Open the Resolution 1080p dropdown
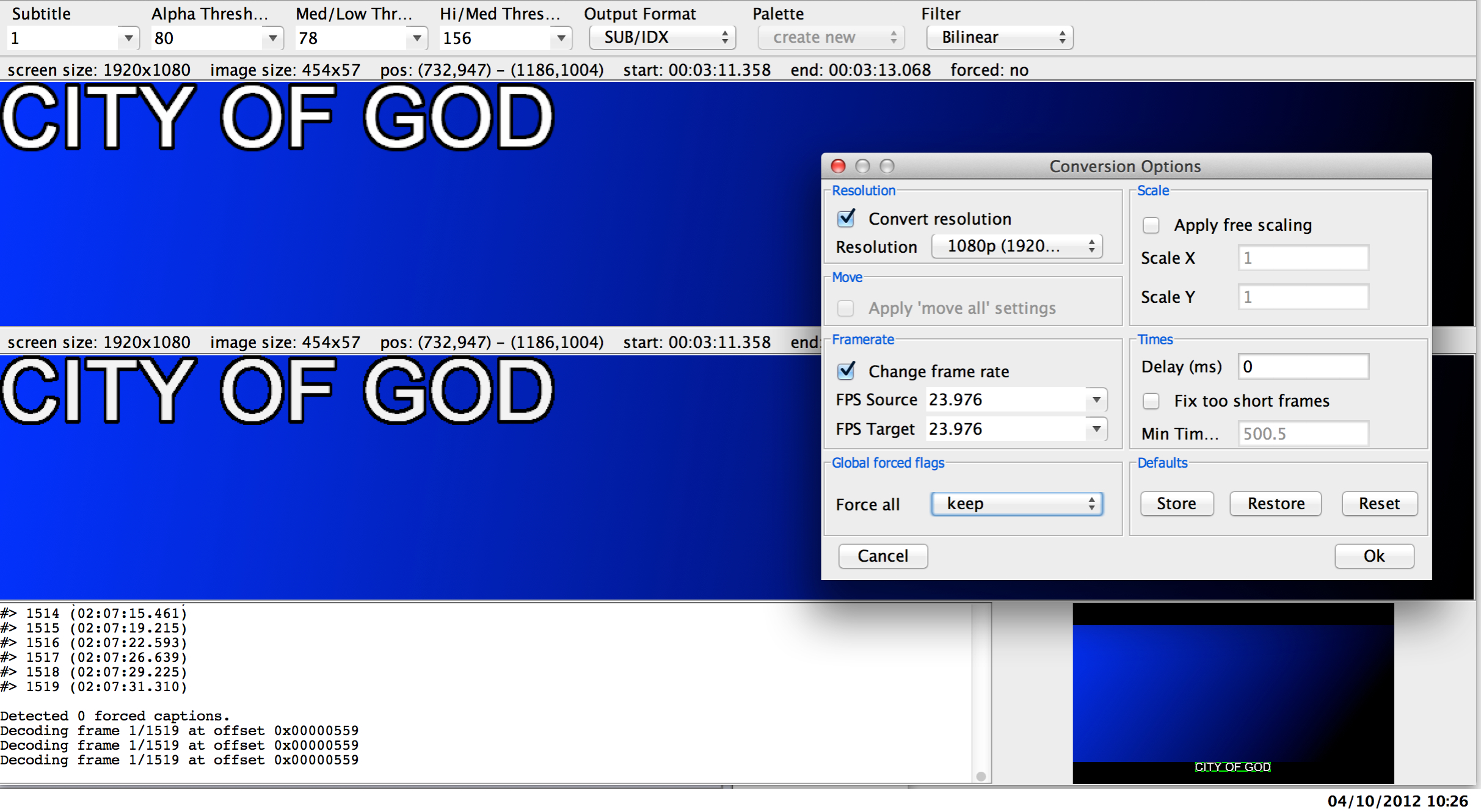Viewport: 1481px width, 812px height. coord(1017,246)
